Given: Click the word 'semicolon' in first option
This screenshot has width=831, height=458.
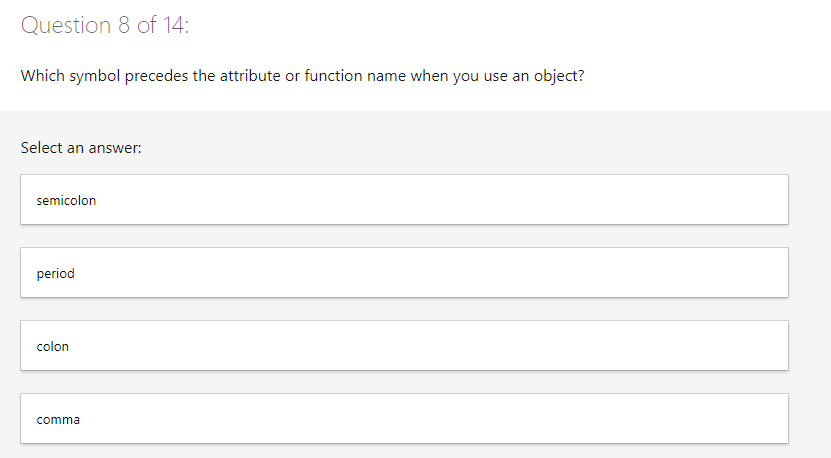Looking at the screenshot, I should click(x=66, y=201).
